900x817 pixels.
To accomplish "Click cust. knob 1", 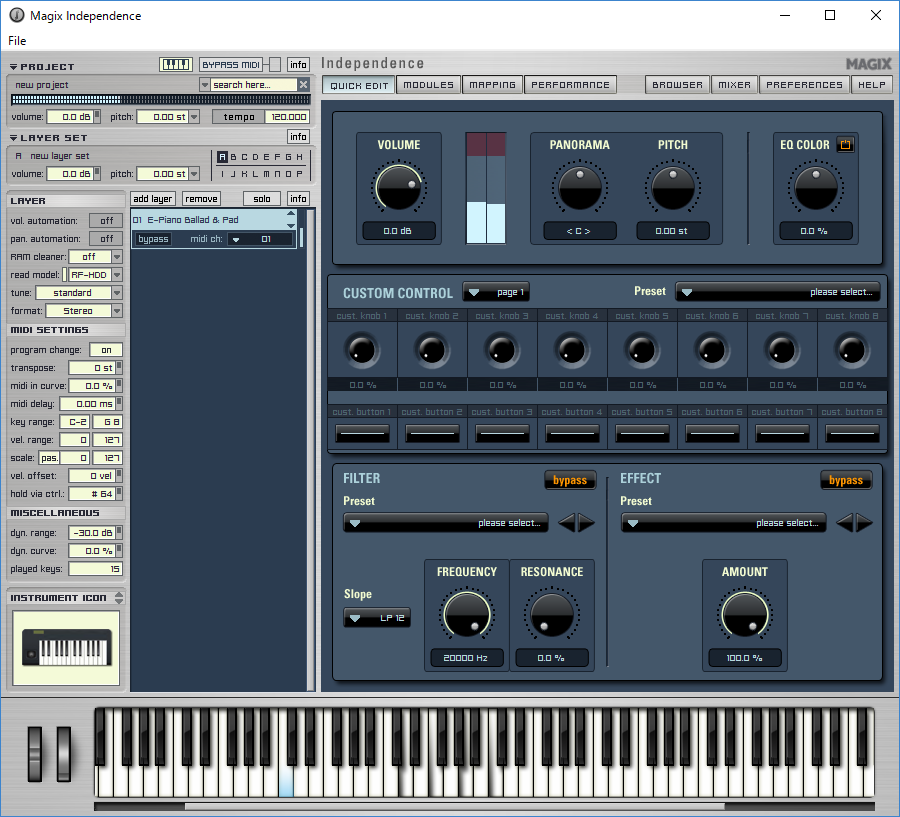I will (x=362, y=350).
